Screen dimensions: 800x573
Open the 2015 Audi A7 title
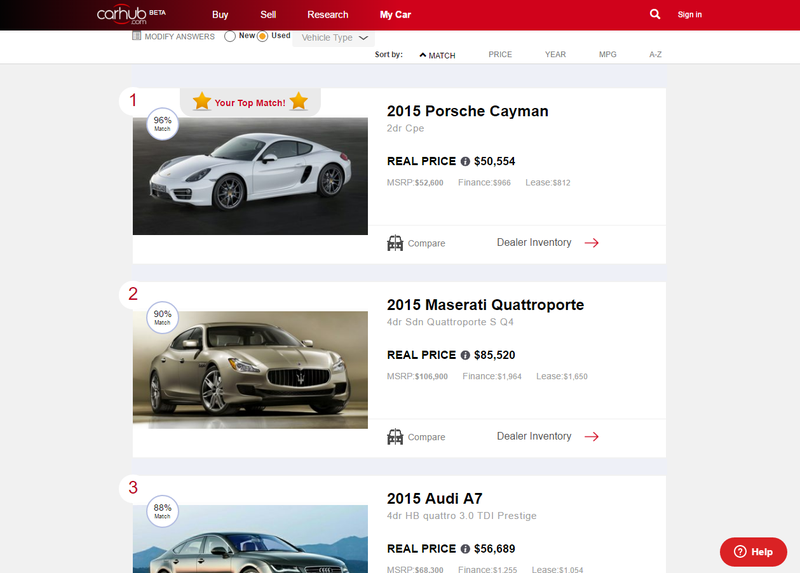[434, 499]
